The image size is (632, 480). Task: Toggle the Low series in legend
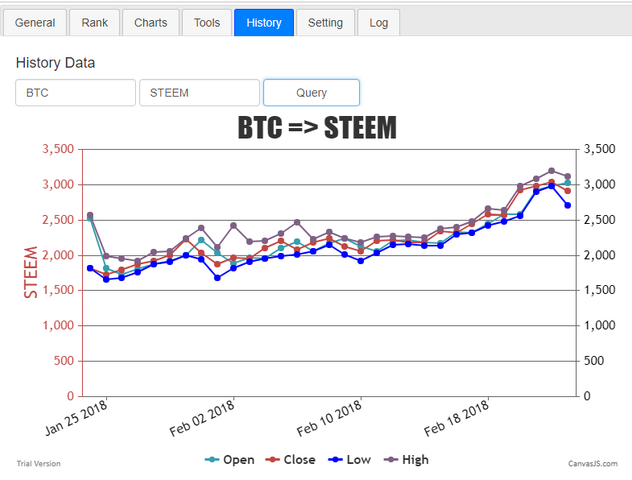click(349, 459)
